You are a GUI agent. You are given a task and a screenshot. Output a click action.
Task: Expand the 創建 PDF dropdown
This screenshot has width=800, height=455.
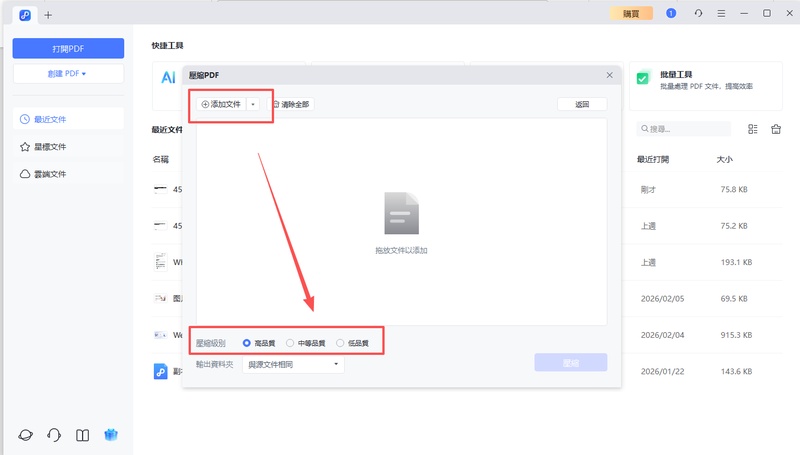(68, 73)
